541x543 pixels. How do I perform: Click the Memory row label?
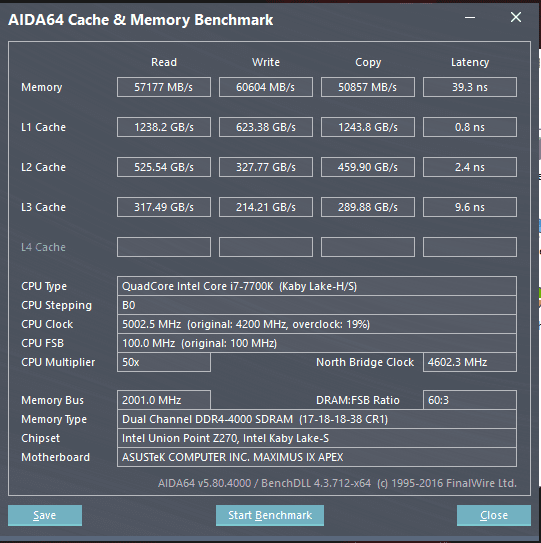[42, 87]
